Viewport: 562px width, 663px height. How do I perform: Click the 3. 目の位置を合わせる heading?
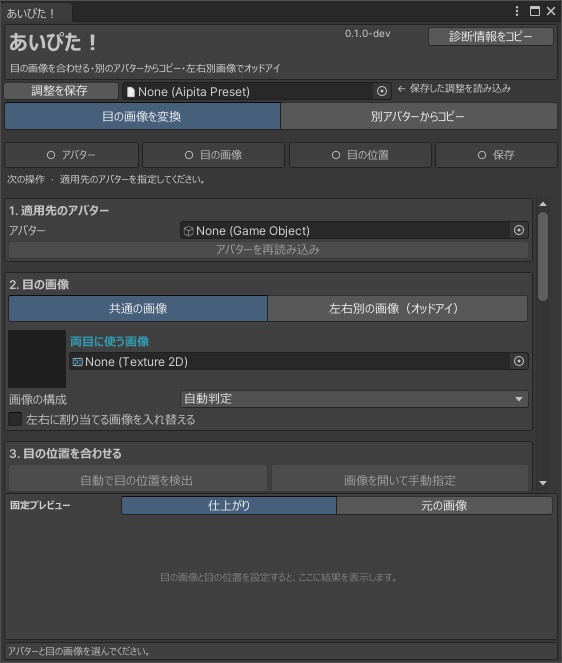(66, 454)
